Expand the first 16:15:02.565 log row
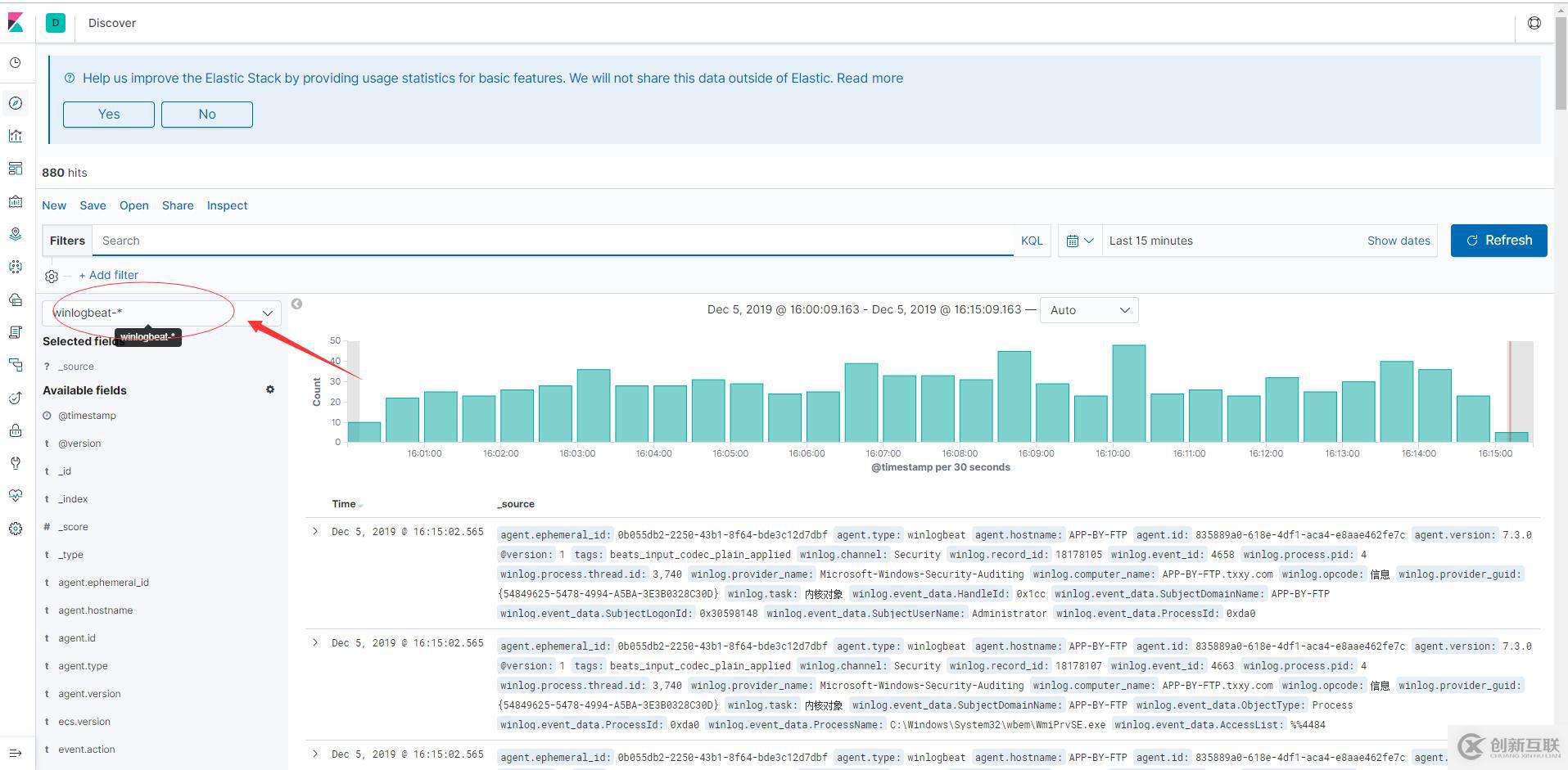 tap(315, 531)
